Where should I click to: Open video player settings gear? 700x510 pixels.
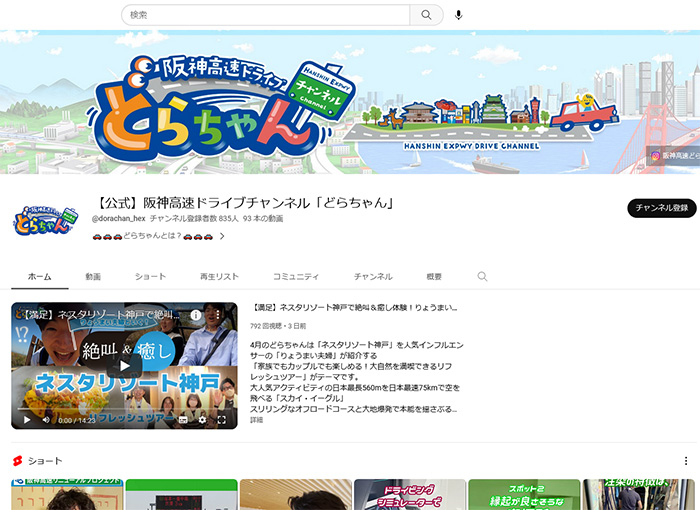202,420
